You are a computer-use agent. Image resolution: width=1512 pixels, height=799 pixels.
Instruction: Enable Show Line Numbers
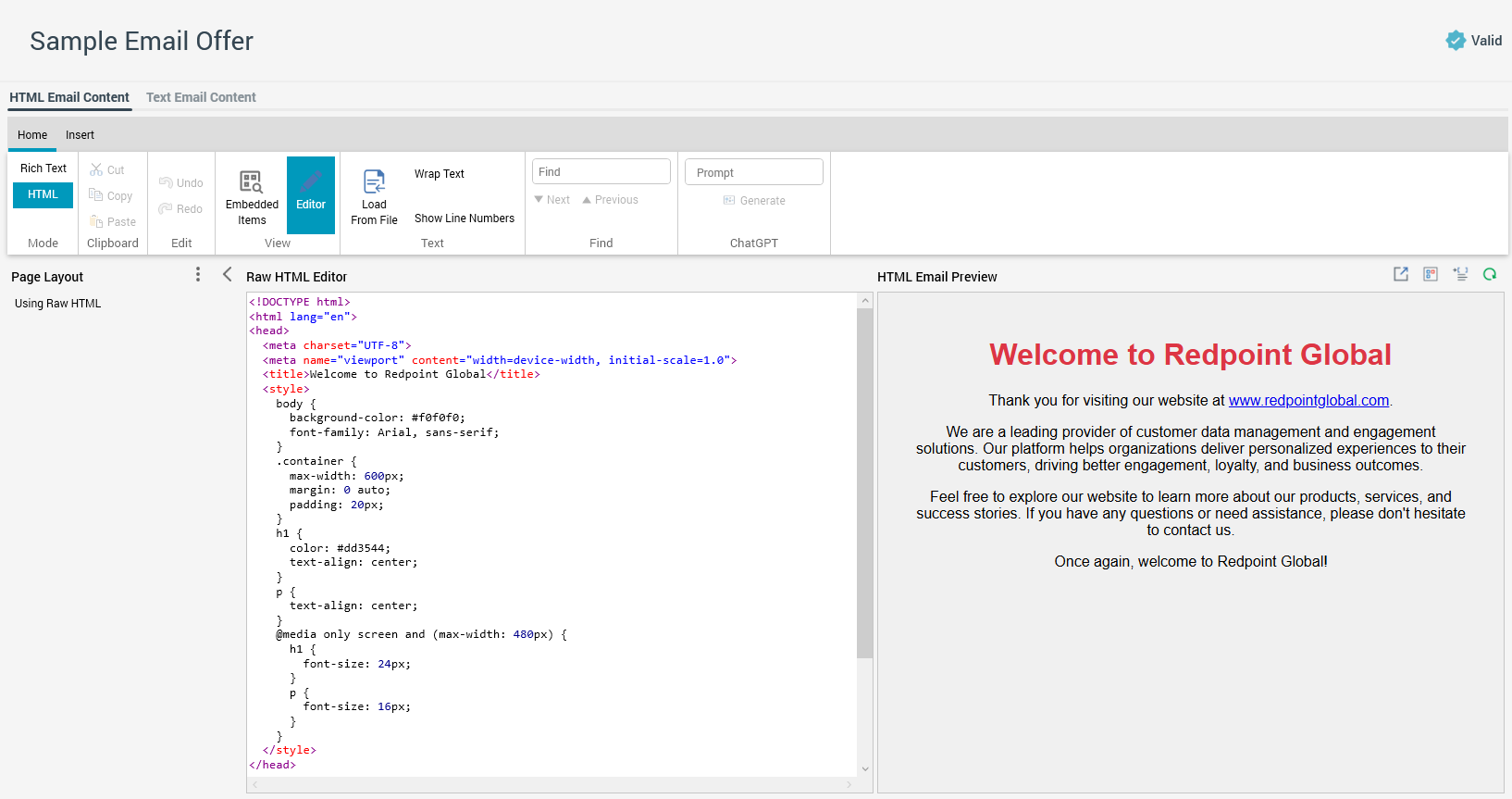point(465,218)
